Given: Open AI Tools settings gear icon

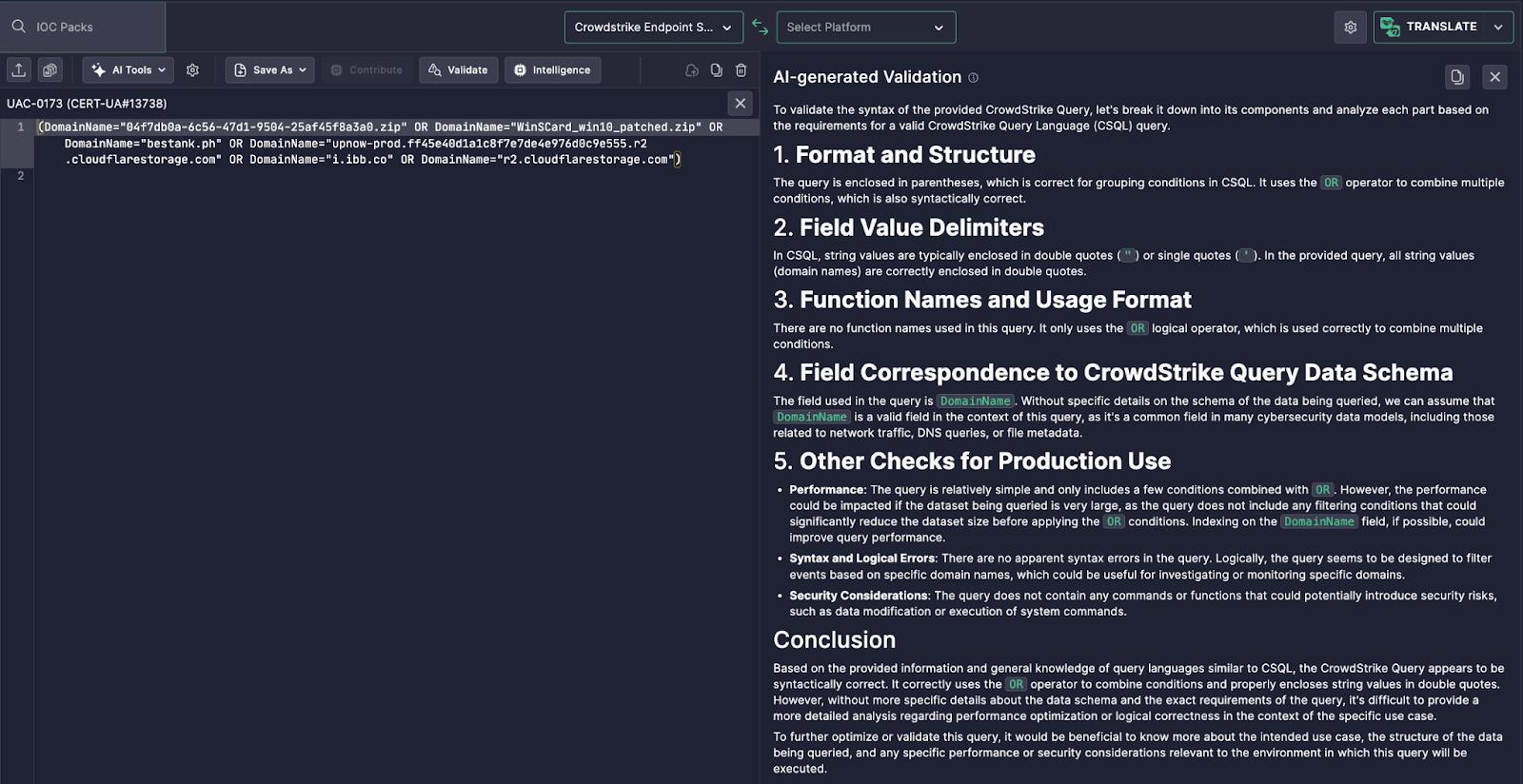Looking at the screenshot, I should 192,70.
